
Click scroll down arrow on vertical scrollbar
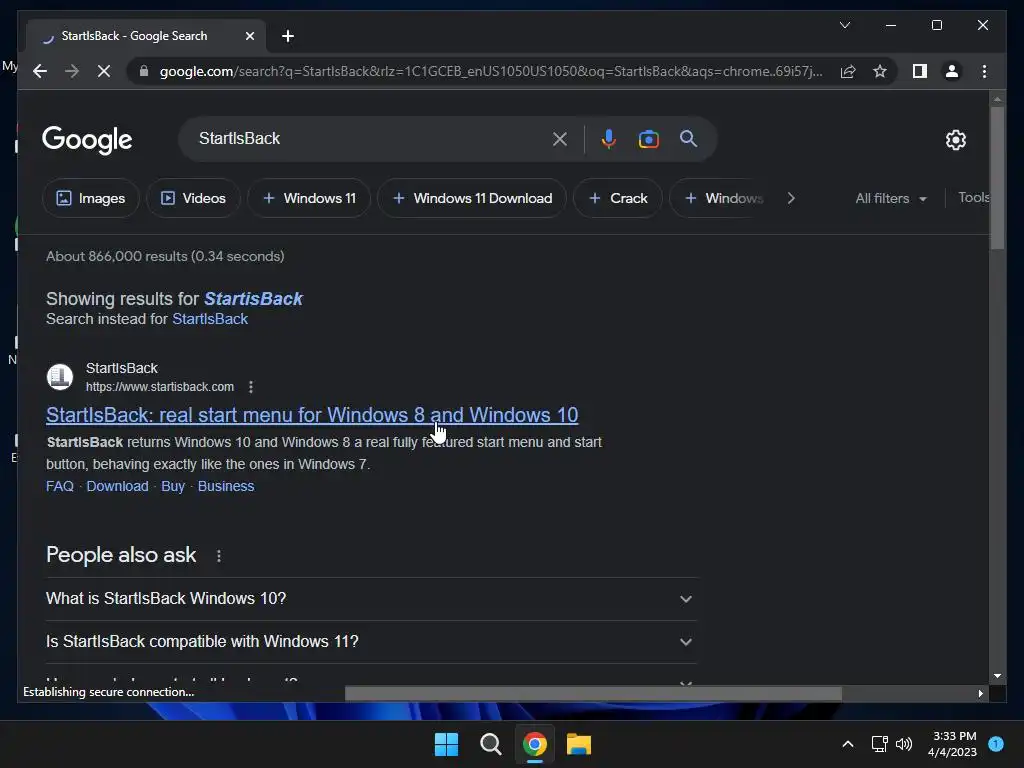click(x=997, y=676)
